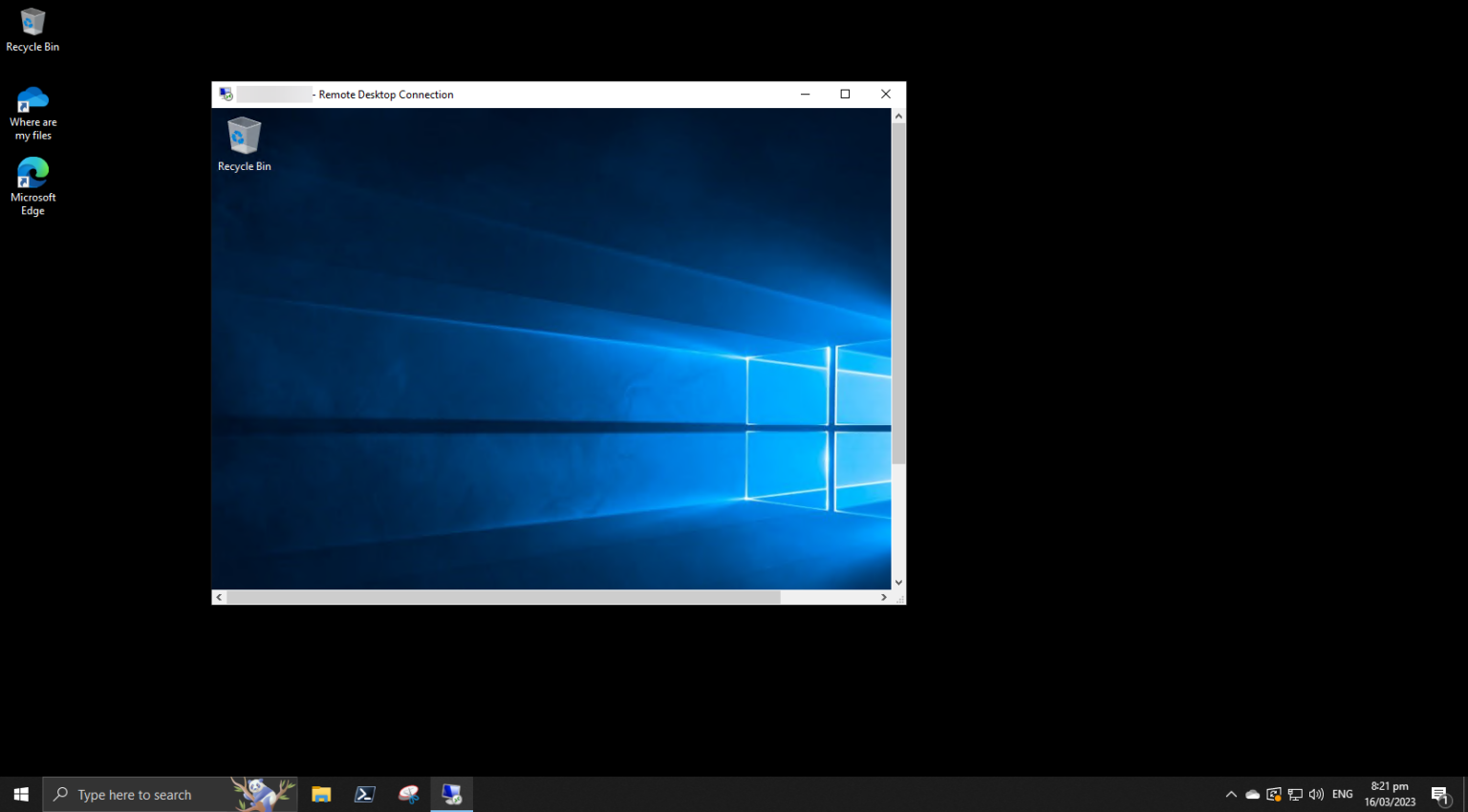Open the Action Center notifications button
Viewport: 1468px width, 812px height.
[1440, 794]
